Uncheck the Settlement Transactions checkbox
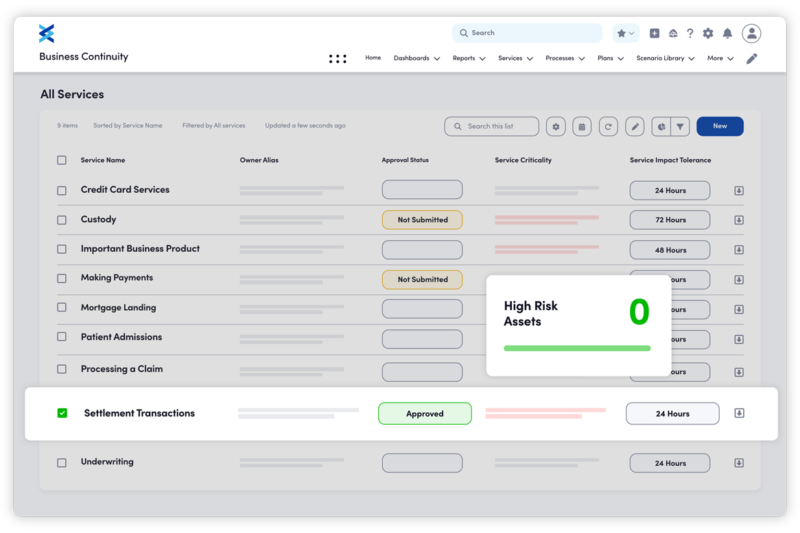The image size is (800, 533). pos(62,413)
